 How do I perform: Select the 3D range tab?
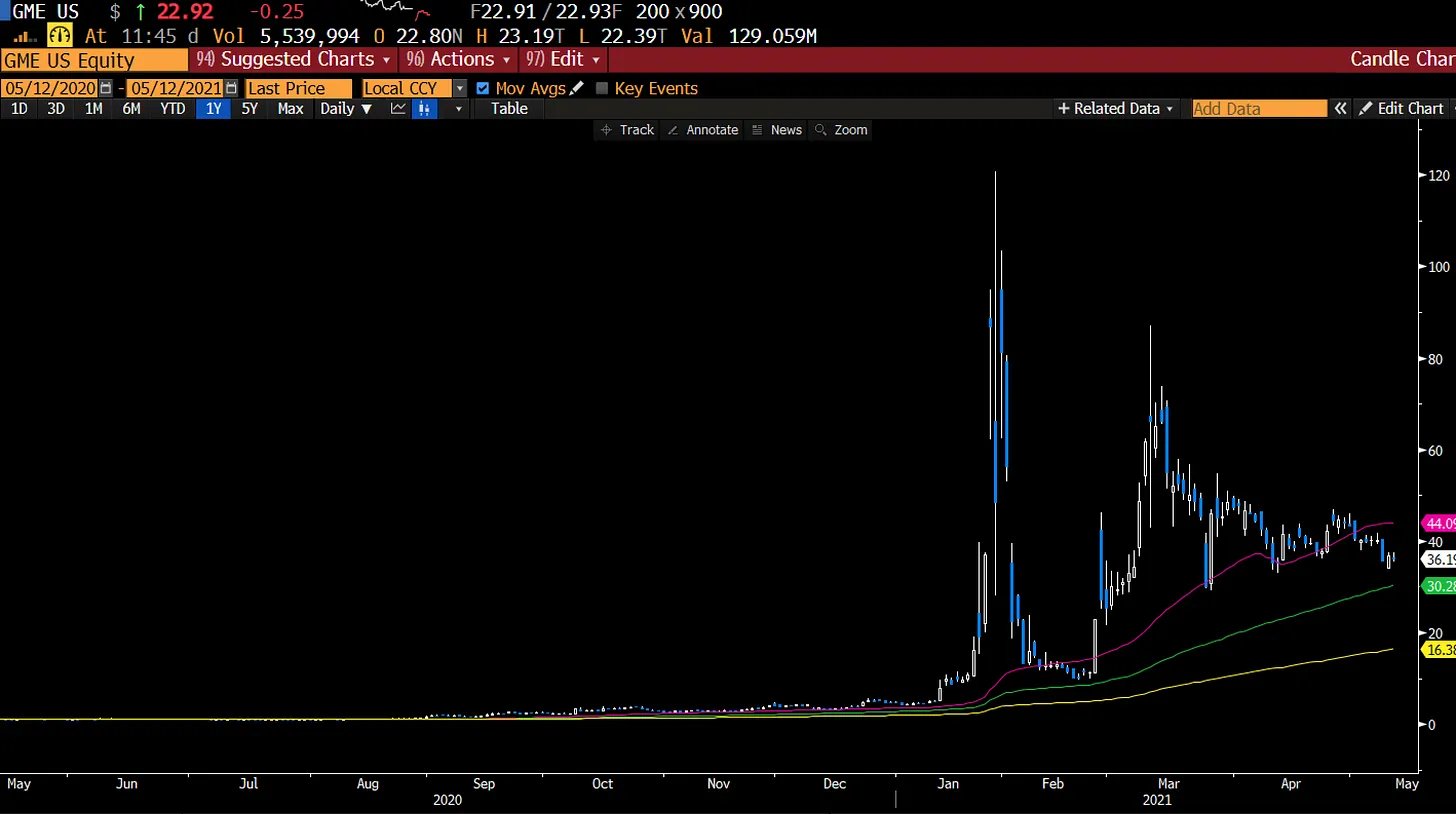coord(56,108)
